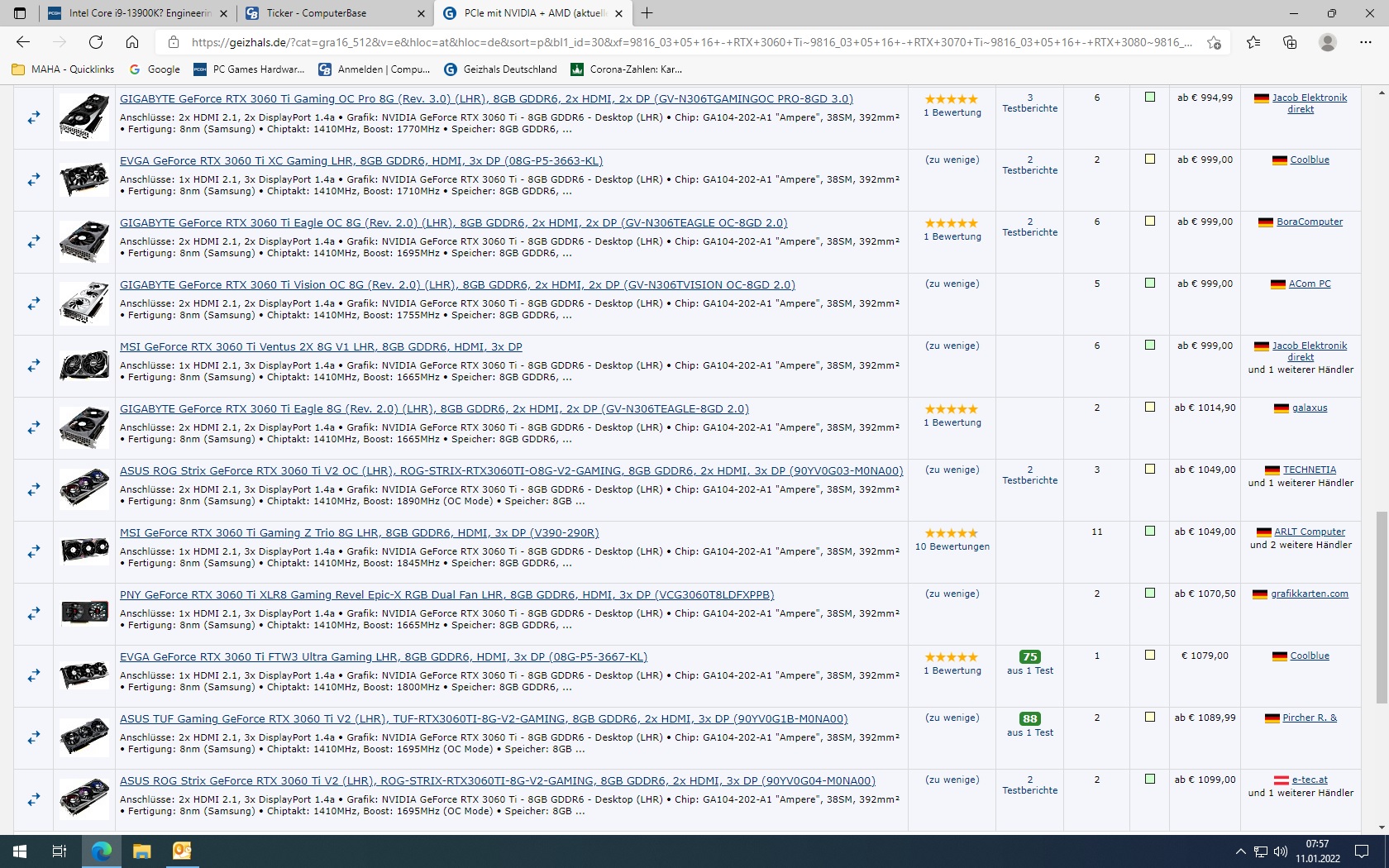This screenshot has width=1389, height=868.
Task: Click the scrollbar up arrow
Action: click(1382, 93)
